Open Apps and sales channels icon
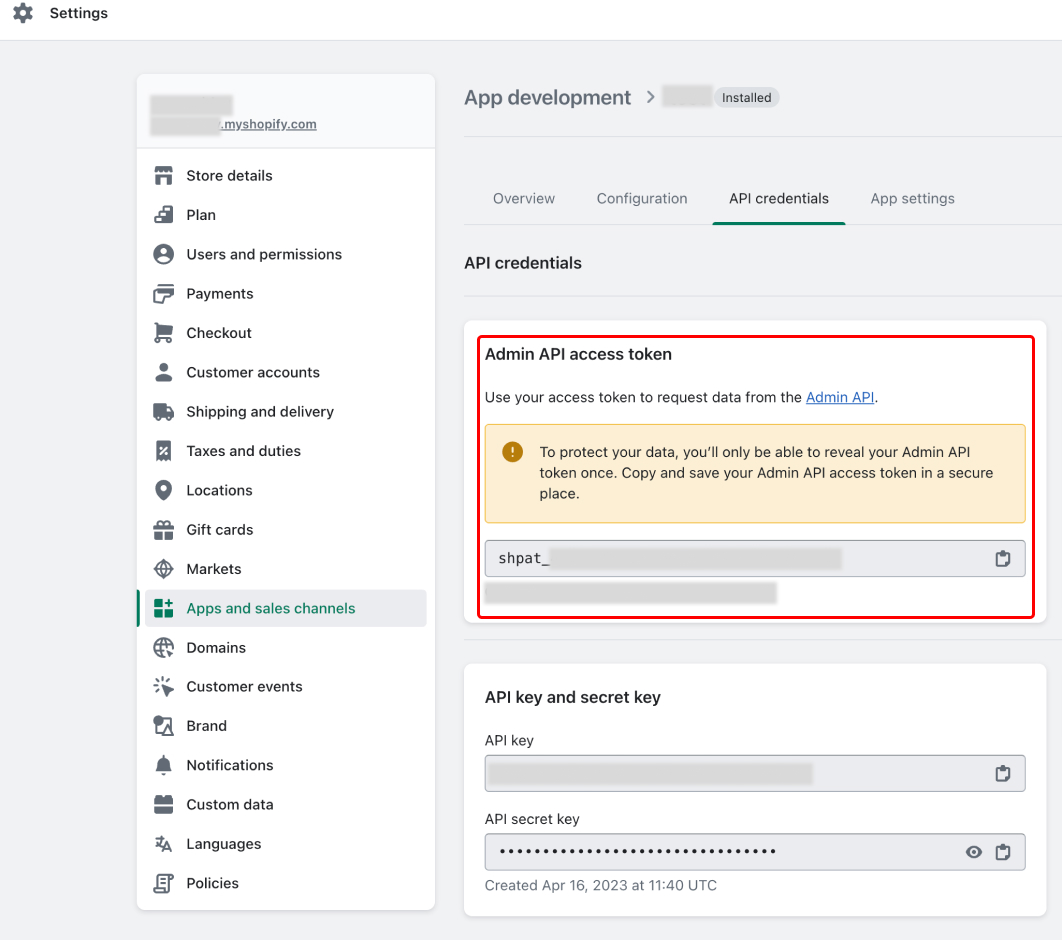This screenshot has width=1062, height=940. [163, 607]
